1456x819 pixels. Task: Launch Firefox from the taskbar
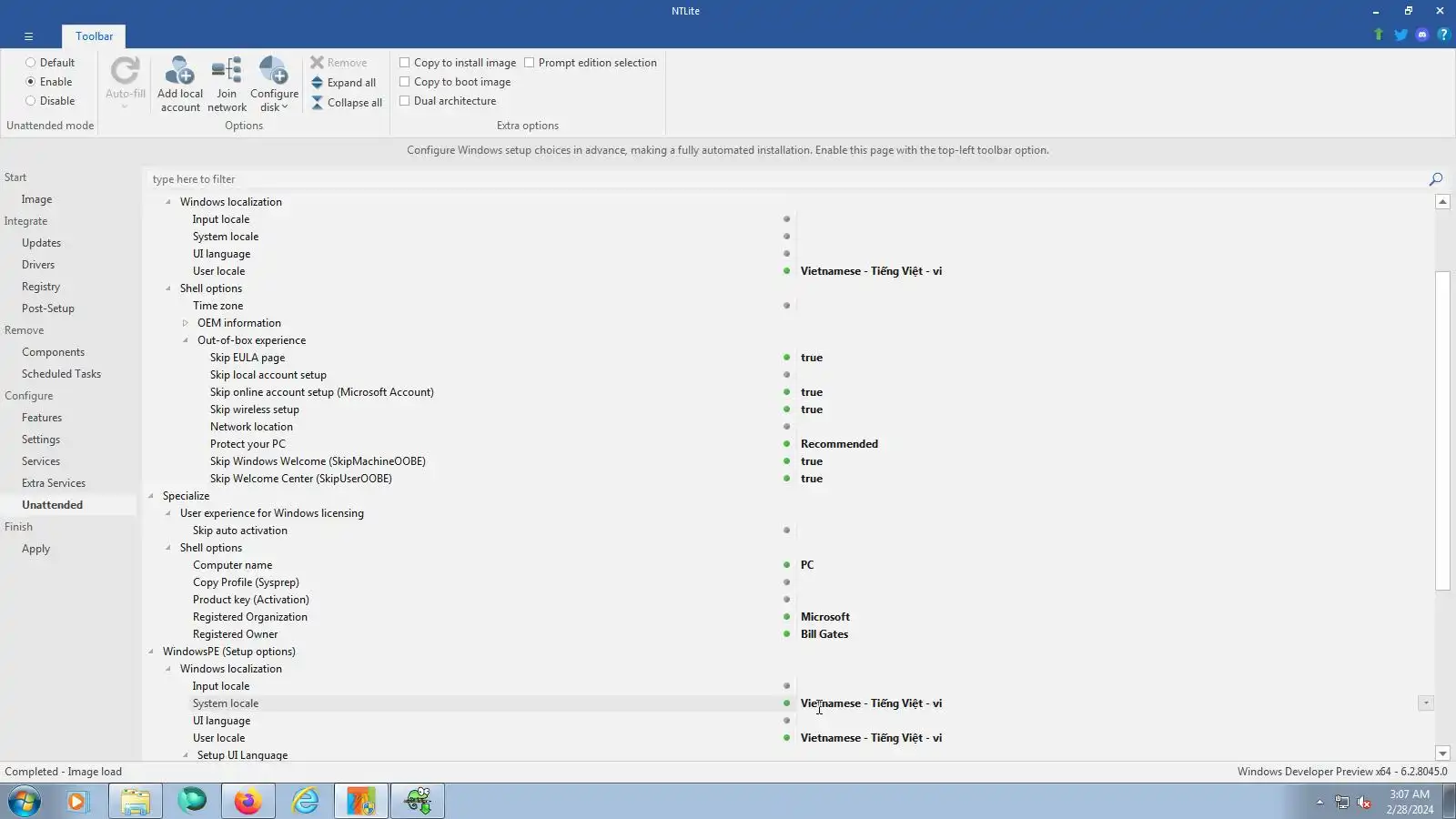[x=248, y=802]
